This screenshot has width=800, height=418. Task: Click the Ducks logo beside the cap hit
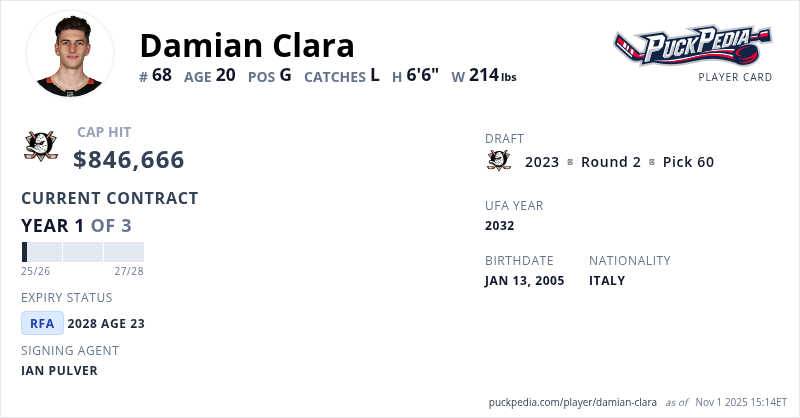[x=41, y=146]
